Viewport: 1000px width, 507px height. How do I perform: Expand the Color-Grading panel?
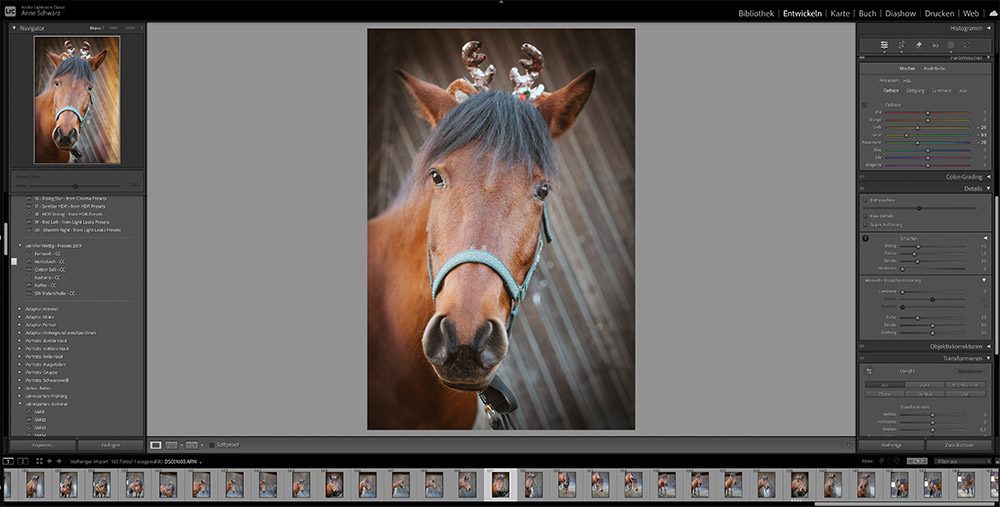(x=989, y=177)
